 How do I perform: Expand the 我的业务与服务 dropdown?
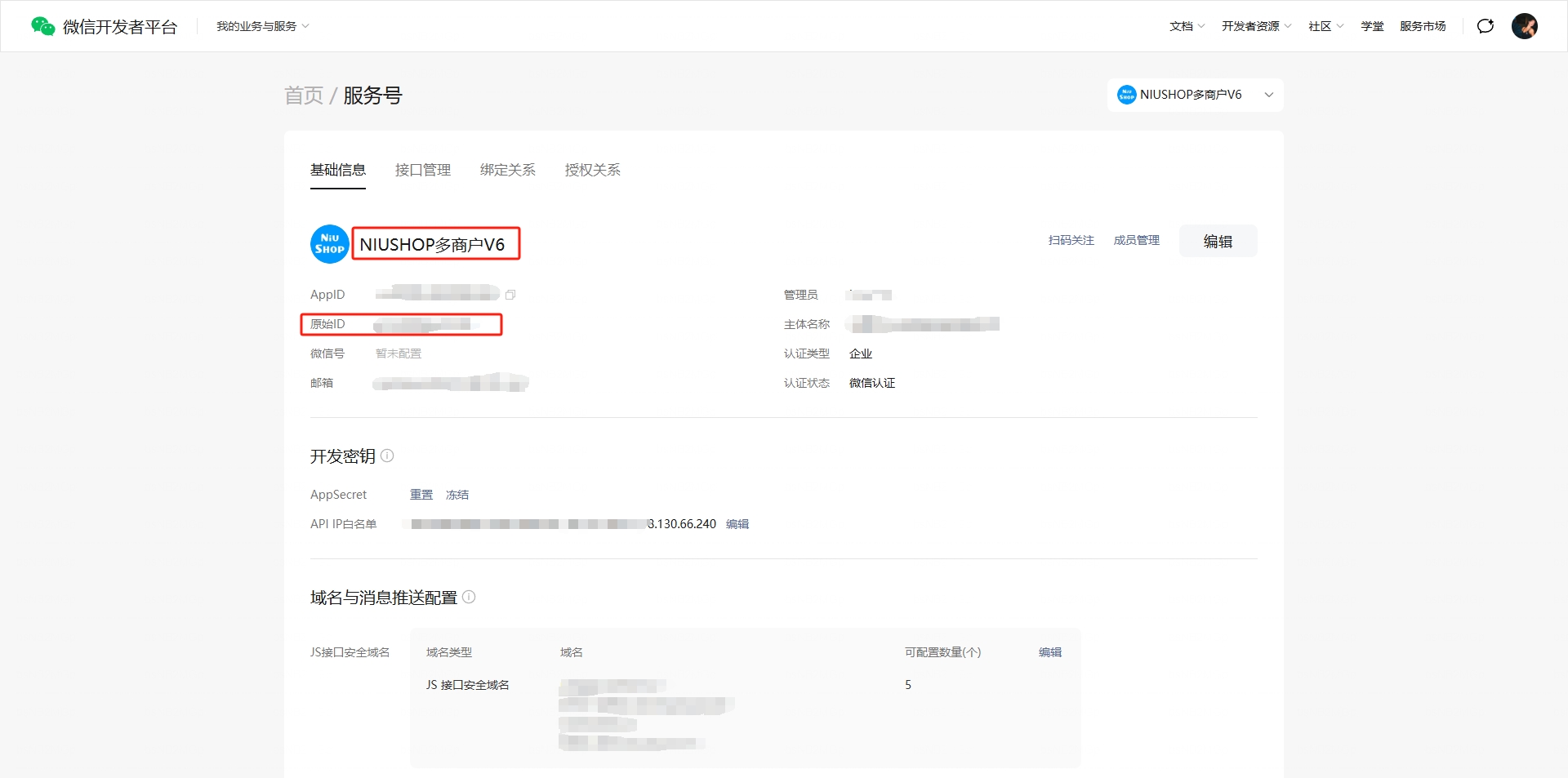262,26
